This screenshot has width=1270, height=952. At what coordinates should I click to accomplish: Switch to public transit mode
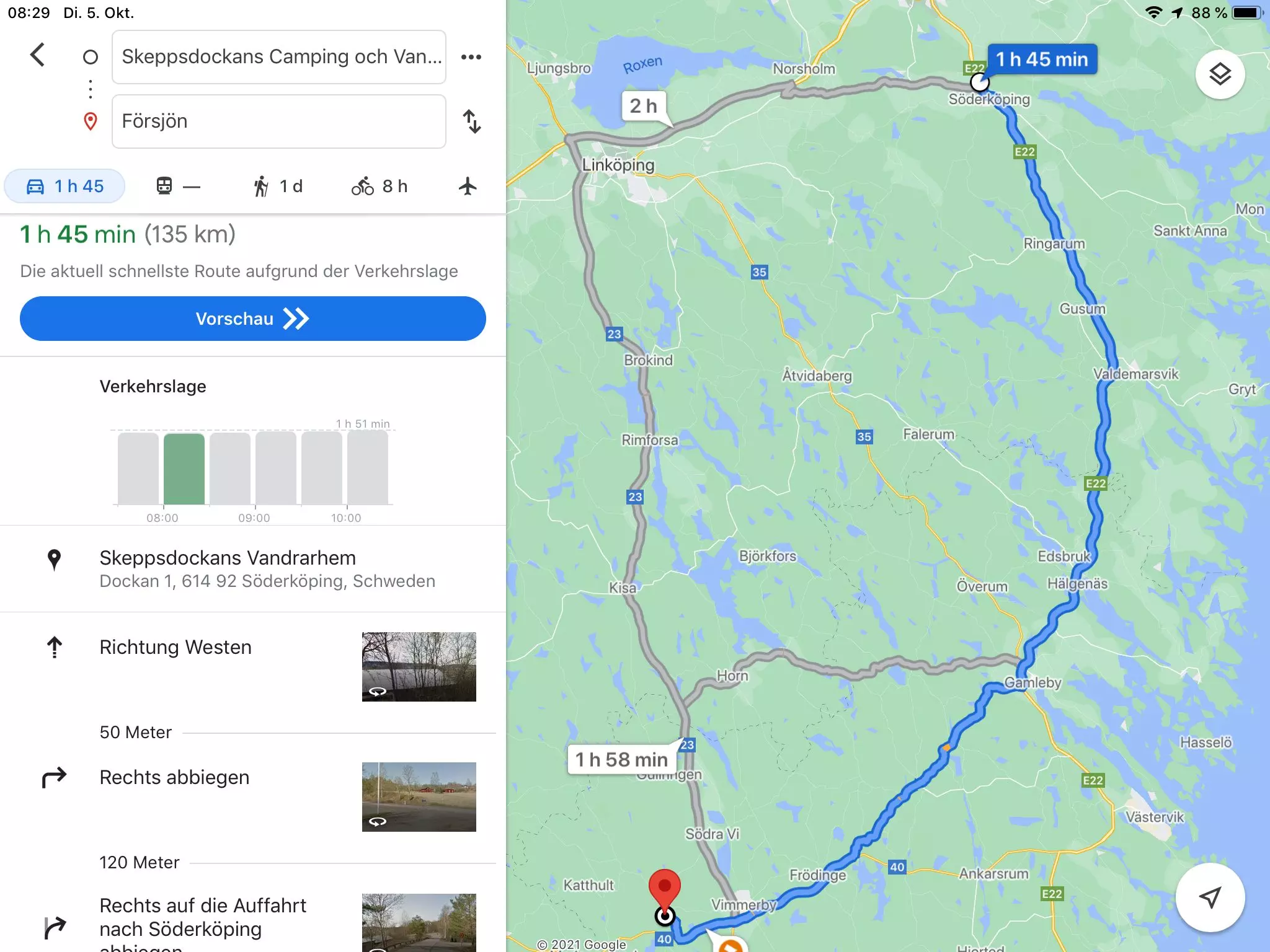(x=178, y=186)
